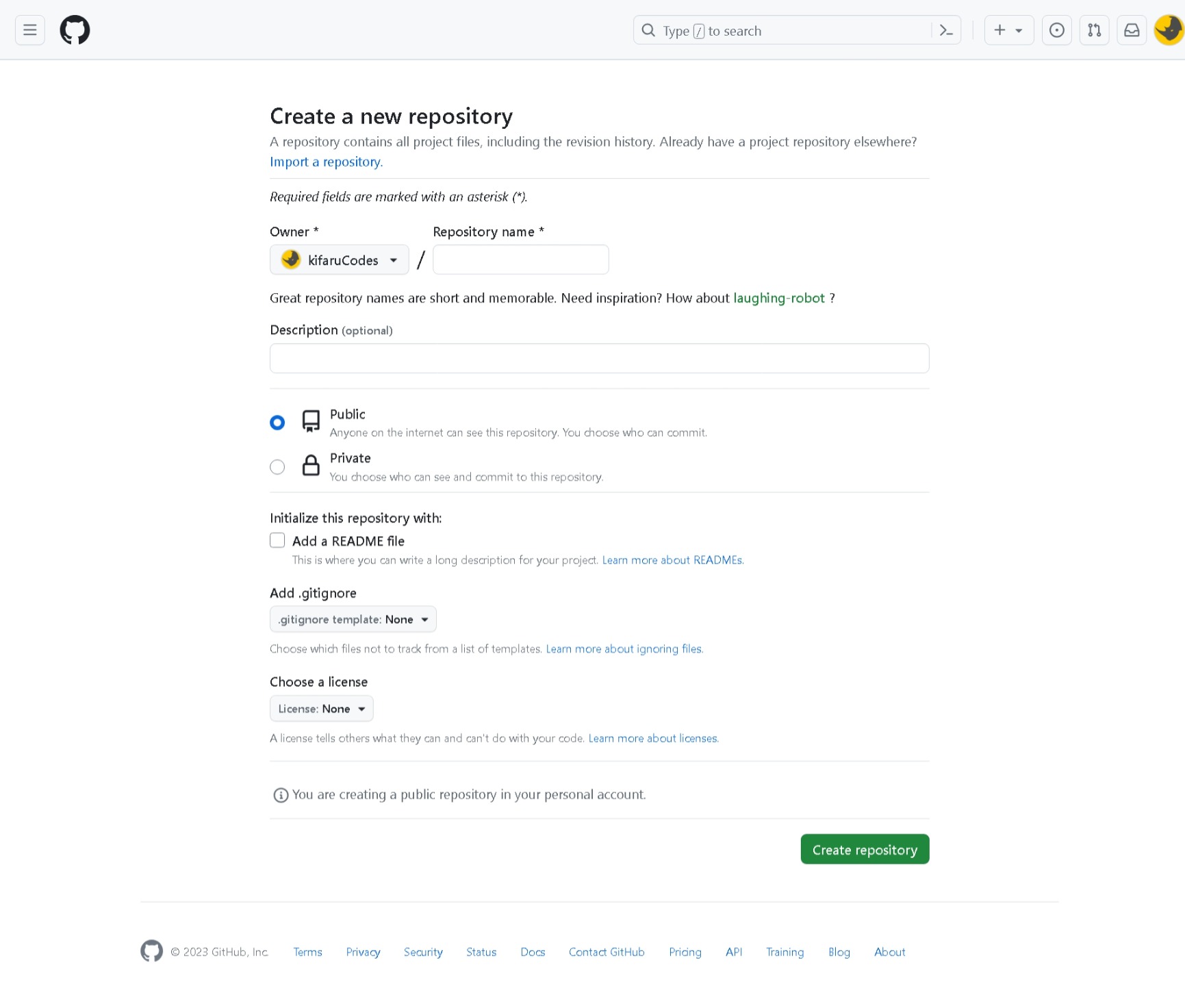Open the notifications inbox icon

(1132, 30)
